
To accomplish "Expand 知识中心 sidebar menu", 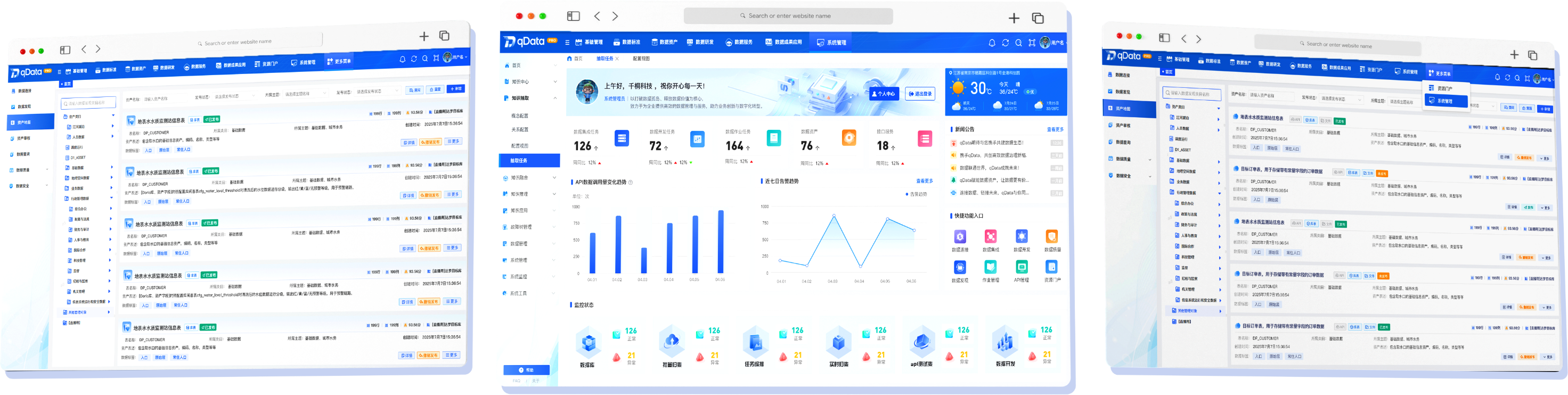I will [529, 81].
